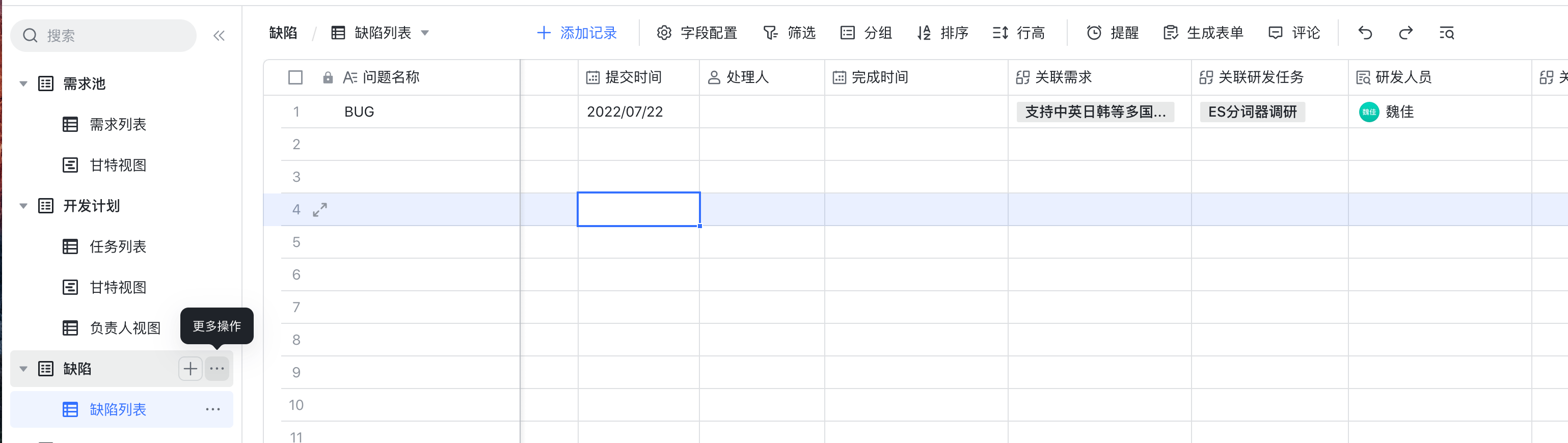
Task: Click the 开发计划 table icon
Action: [x=46, y=206]
